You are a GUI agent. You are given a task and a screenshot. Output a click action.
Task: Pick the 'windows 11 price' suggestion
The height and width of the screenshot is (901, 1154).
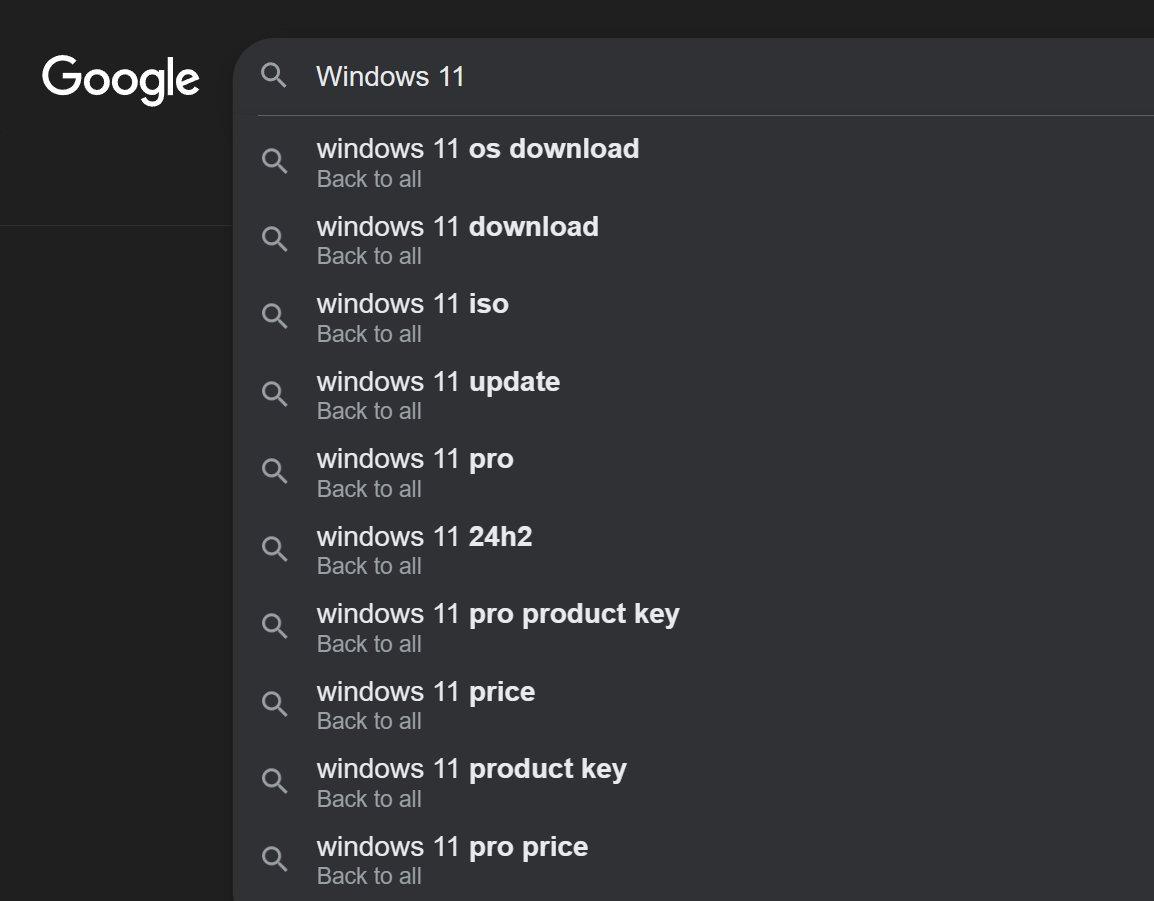pyautogui.click(x=693, y=705)
